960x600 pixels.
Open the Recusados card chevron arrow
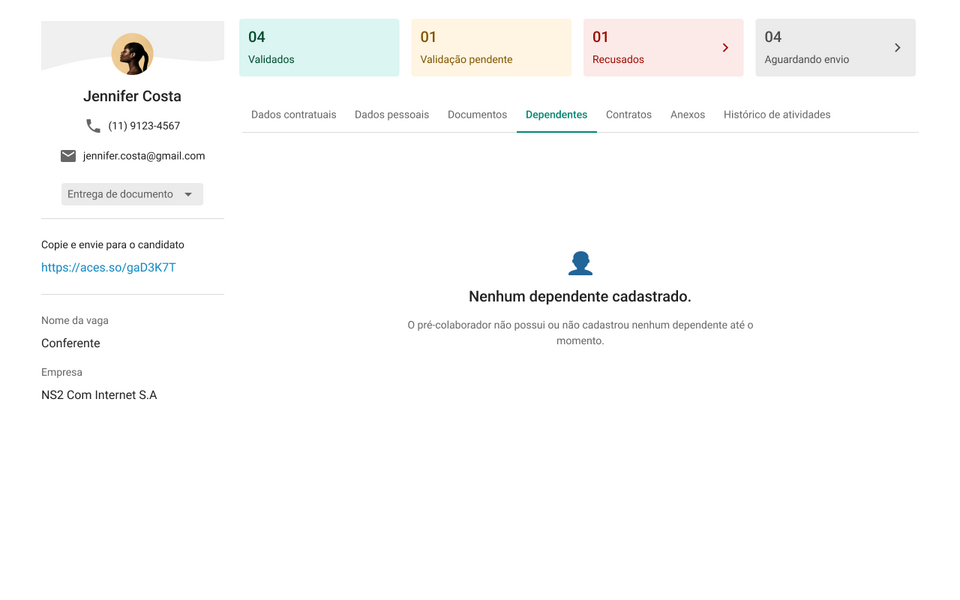726,48
